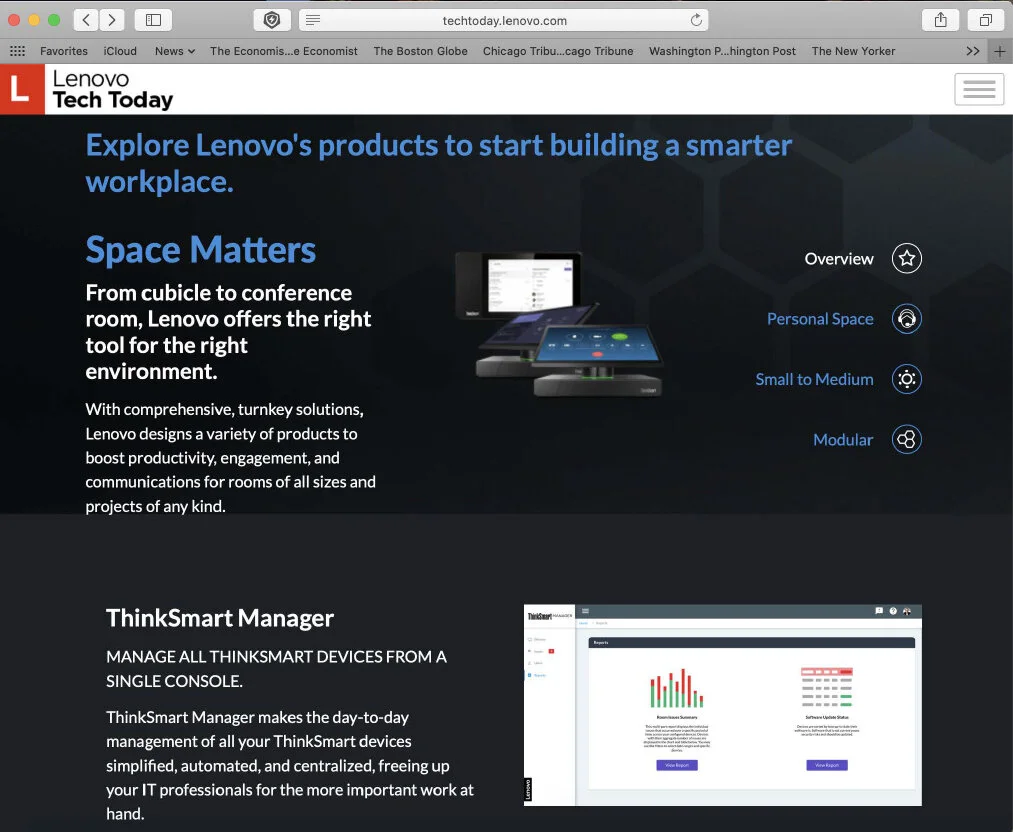Go back with Safari's back arrow
This screenshot has height=832, width=1013.
coord(86,20)
